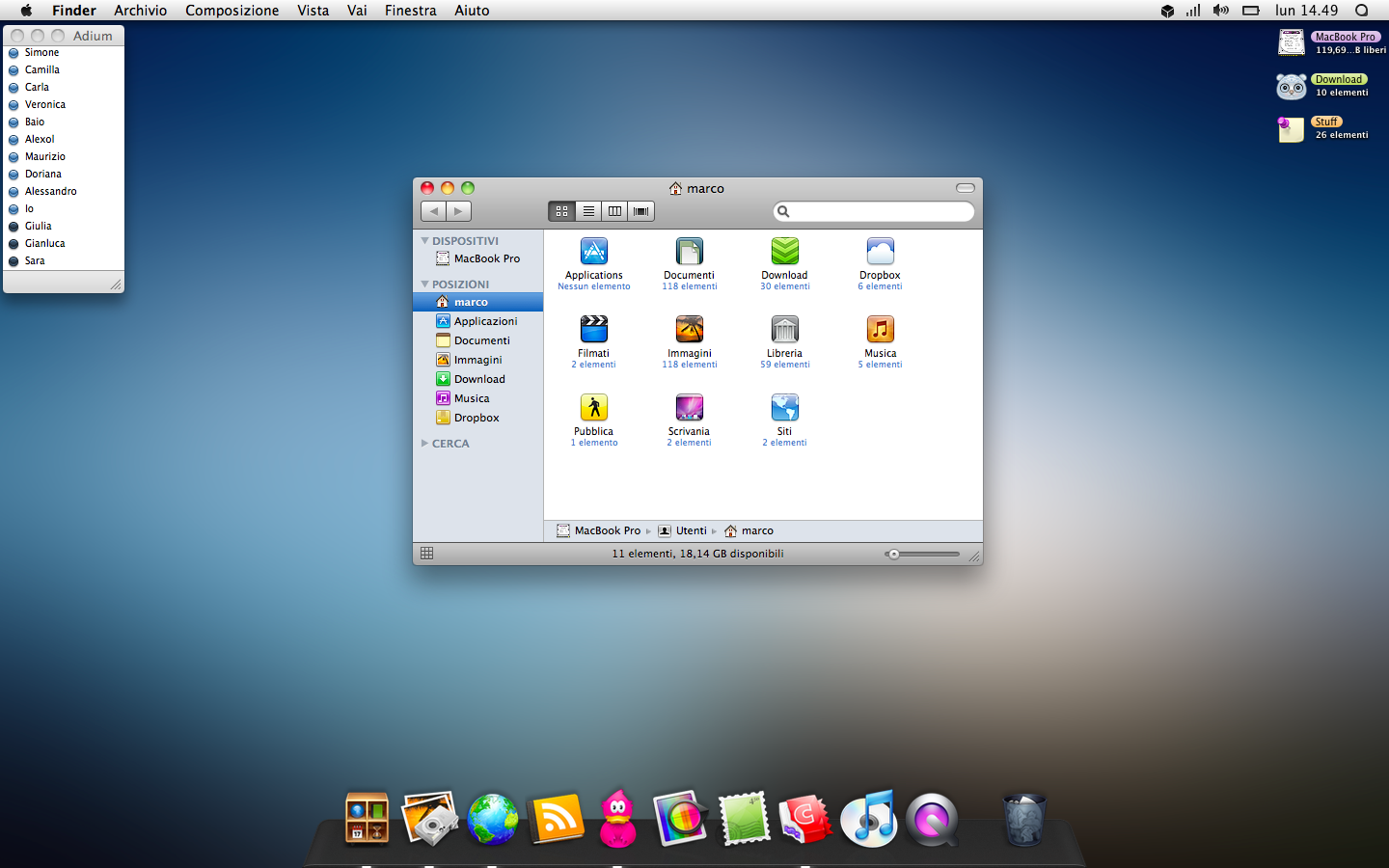Open the globe browser in Dock
Image resolution: width=1389 pixels, height=868 pixels.
click(493, 820)
